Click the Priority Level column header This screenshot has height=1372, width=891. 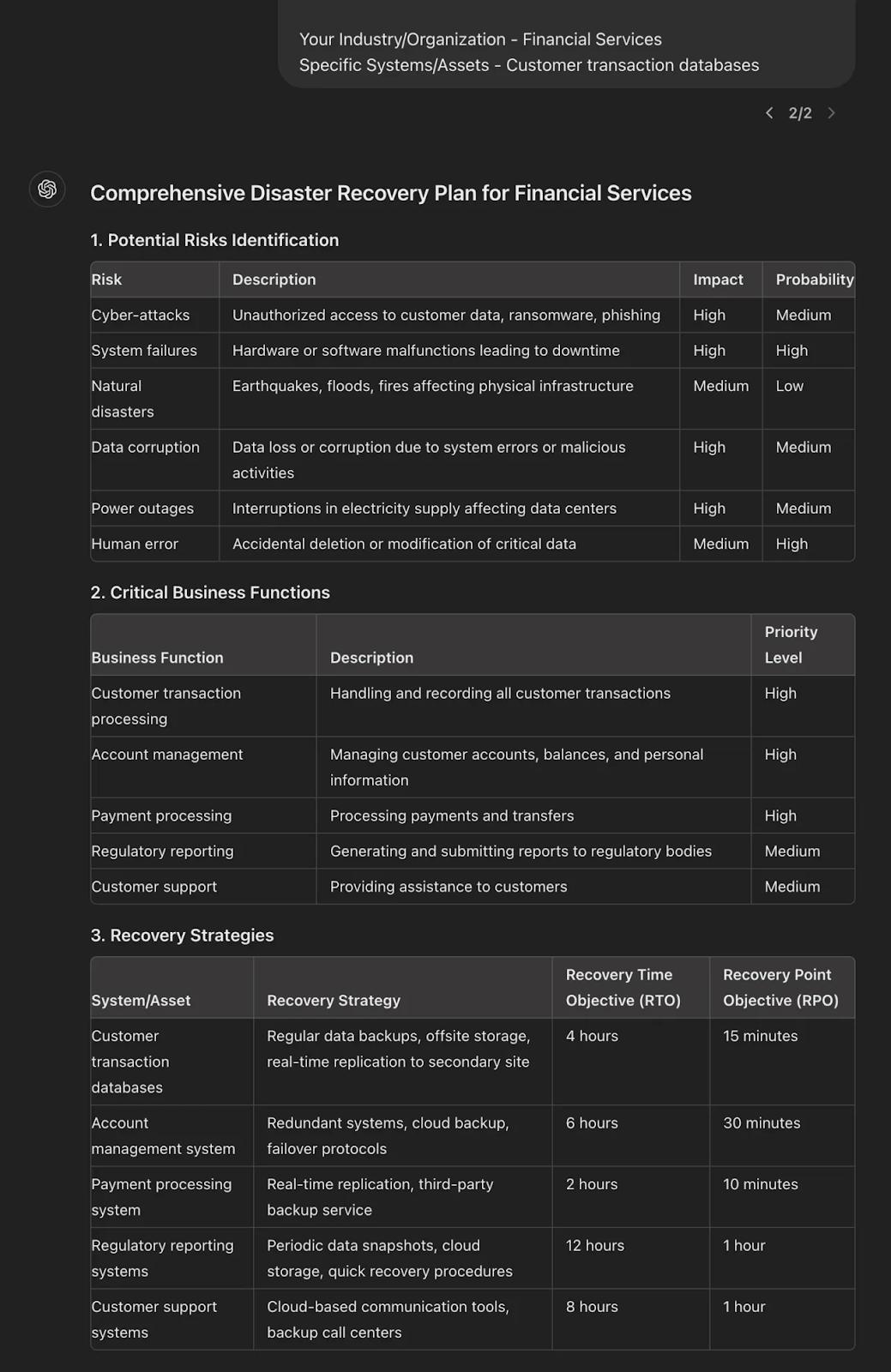(803, 645)
